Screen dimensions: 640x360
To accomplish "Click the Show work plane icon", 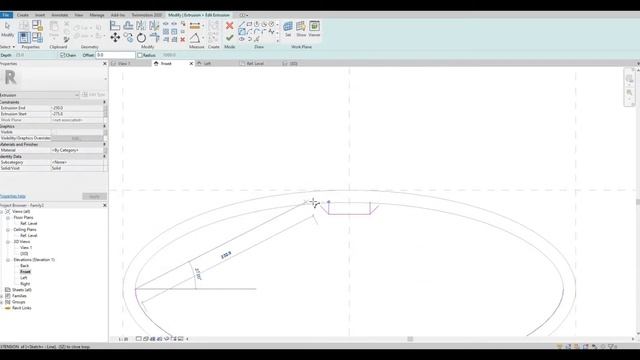I will point(301,27).
